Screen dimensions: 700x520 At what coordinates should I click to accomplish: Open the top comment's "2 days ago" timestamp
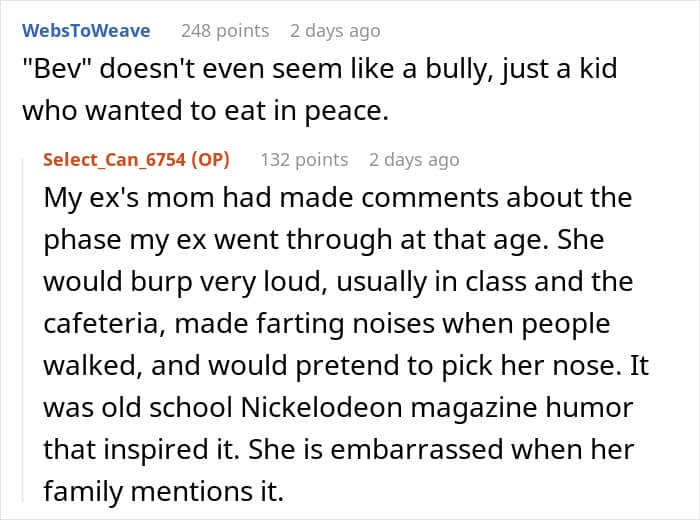click(335, 31)
